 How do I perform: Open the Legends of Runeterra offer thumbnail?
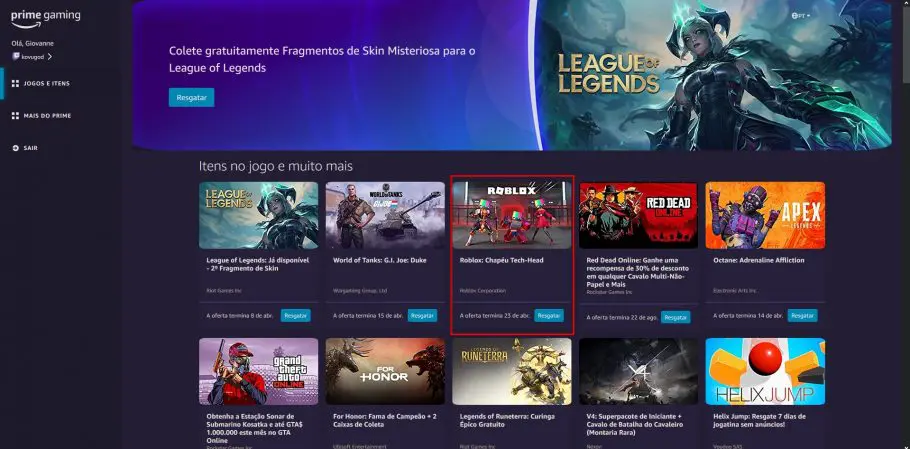pos(512,371)
